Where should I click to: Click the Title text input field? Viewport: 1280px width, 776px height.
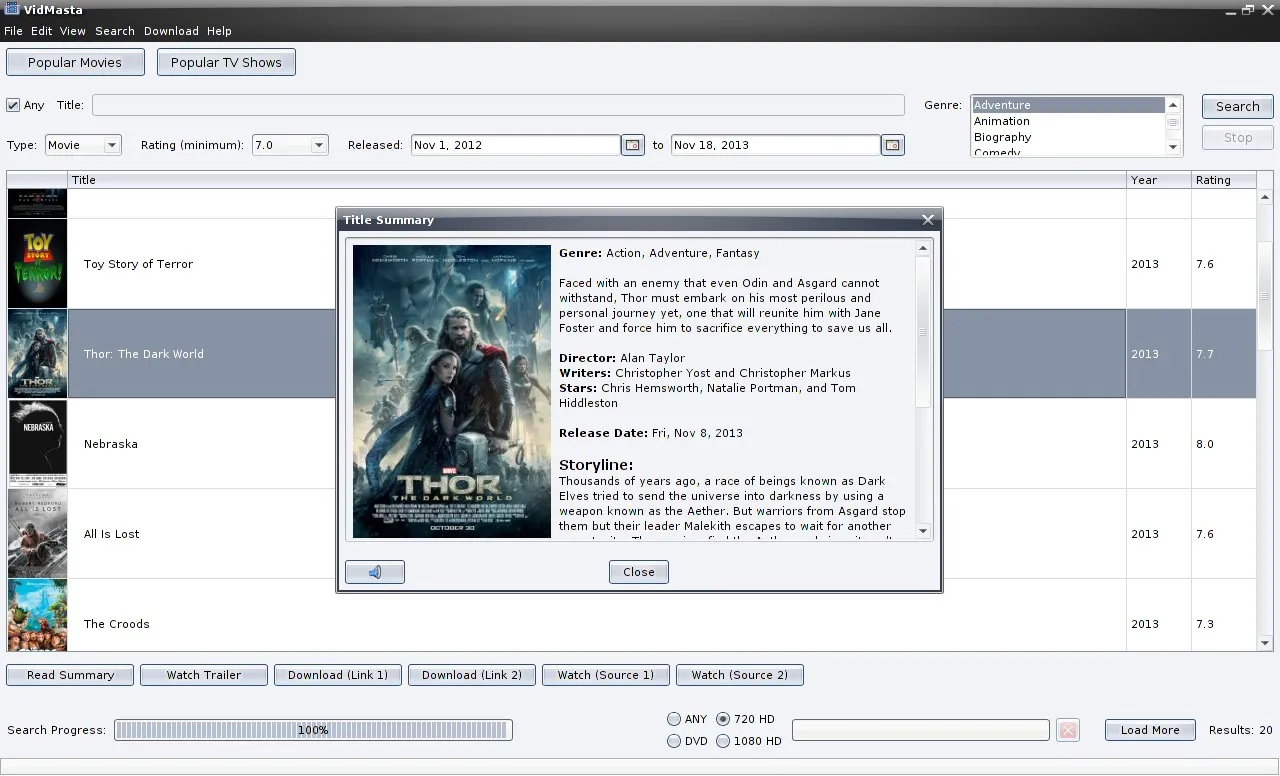[498, 105]
